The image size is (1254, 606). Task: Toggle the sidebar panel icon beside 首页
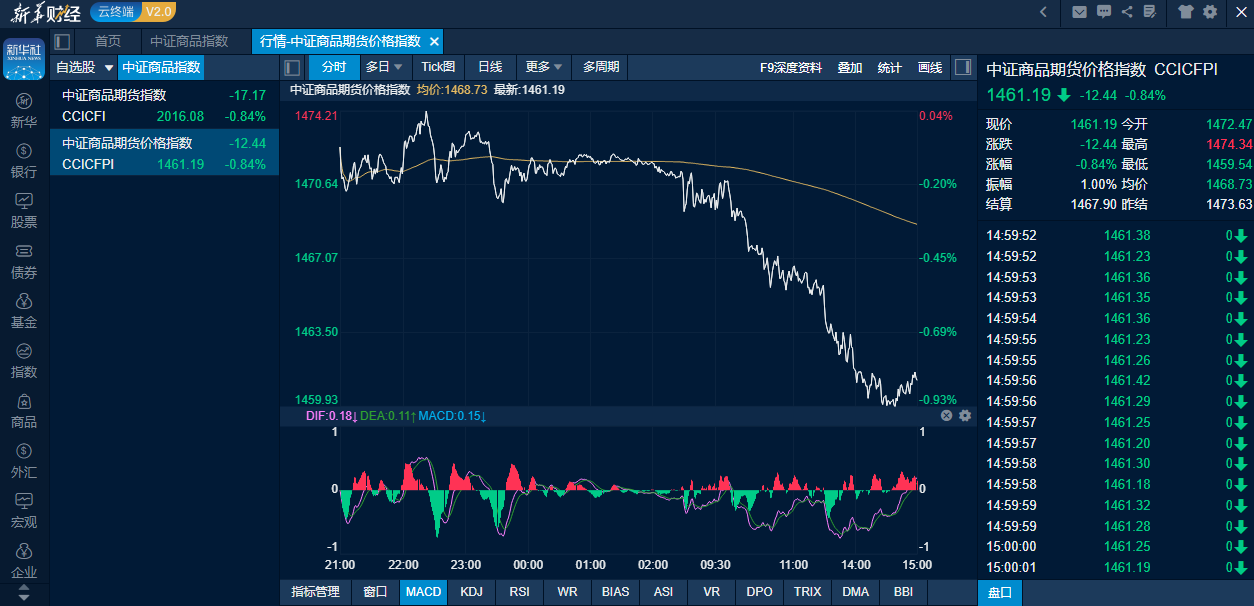(62, 42)
